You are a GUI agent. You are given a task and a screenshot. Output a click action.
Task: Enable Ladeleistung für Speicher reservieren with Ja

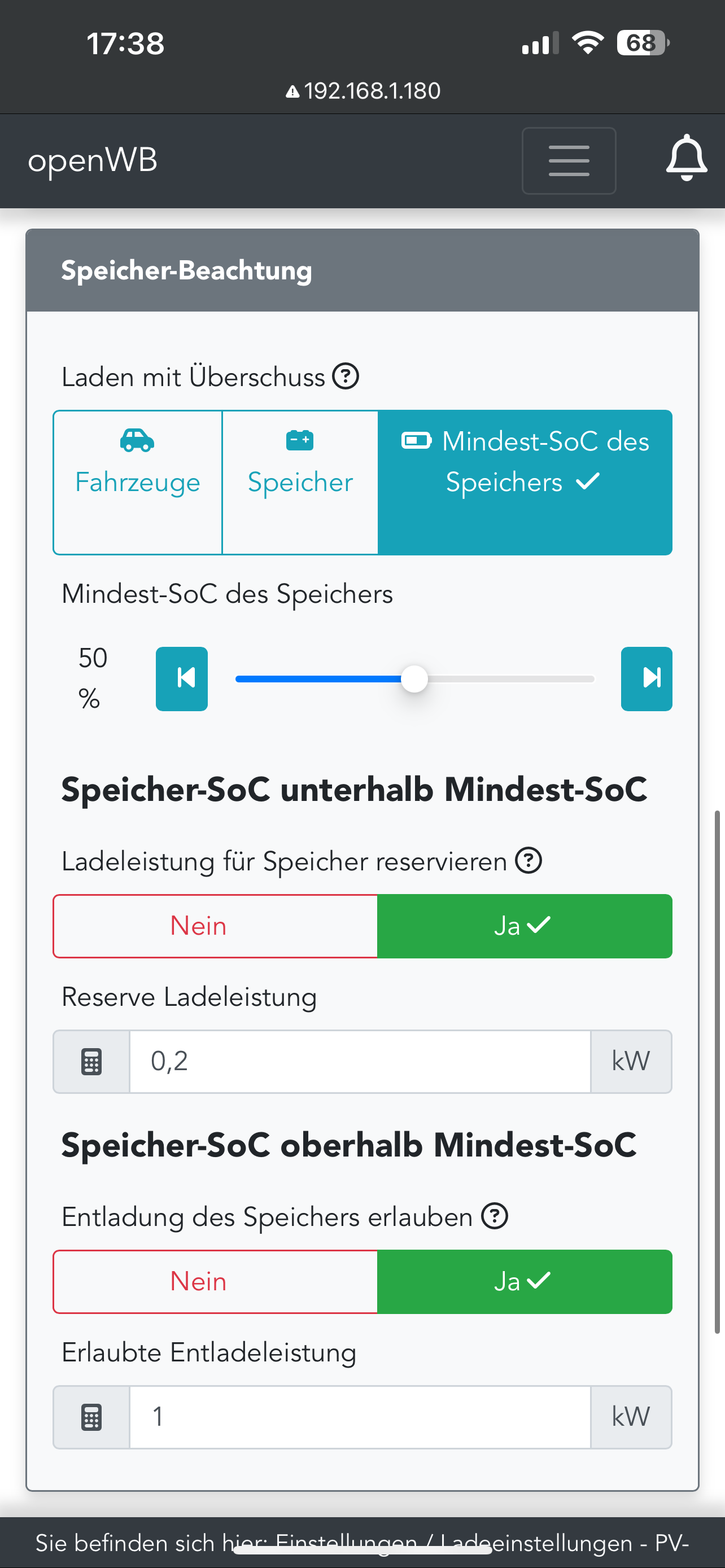point(525,926)
